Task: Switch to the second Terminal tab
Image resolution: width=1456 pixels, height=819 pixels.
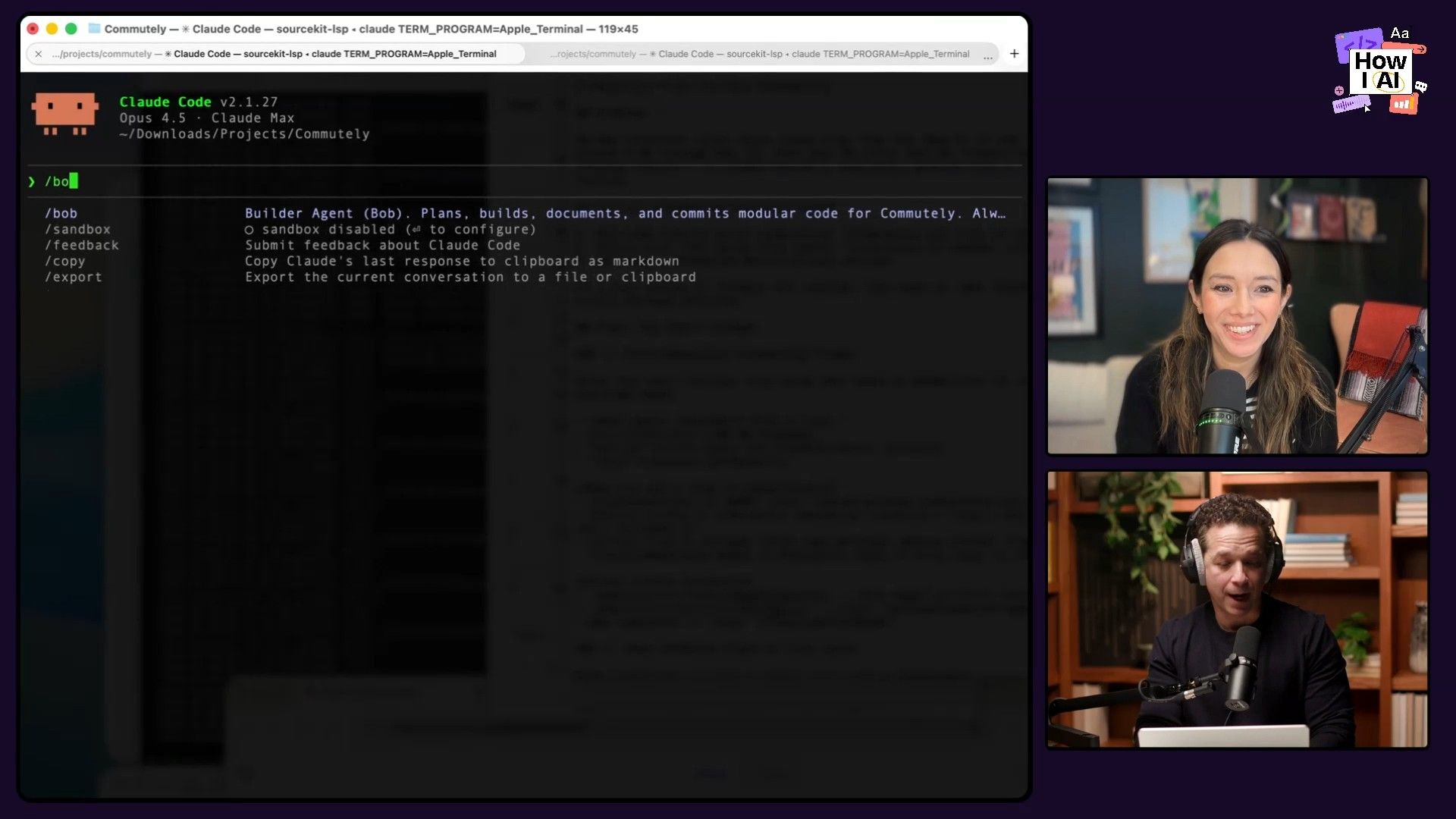Action: point(758,54)
